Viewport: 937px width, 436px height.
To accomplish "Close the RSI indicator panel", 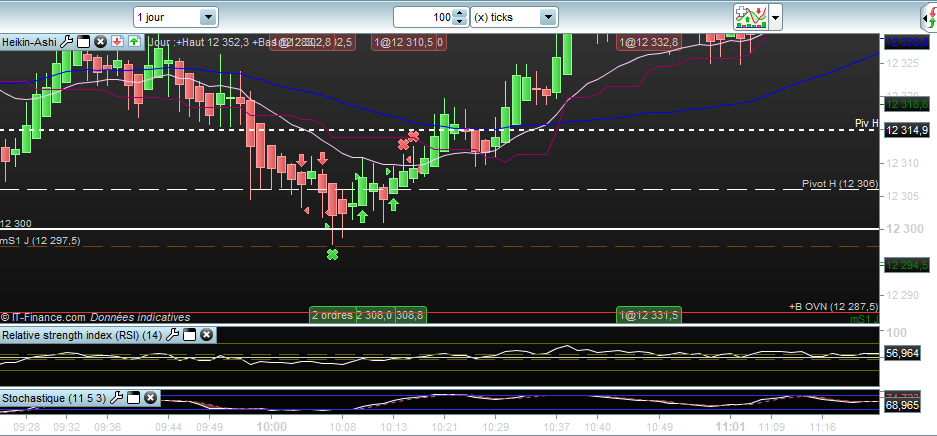I will (x=206, y=335).
